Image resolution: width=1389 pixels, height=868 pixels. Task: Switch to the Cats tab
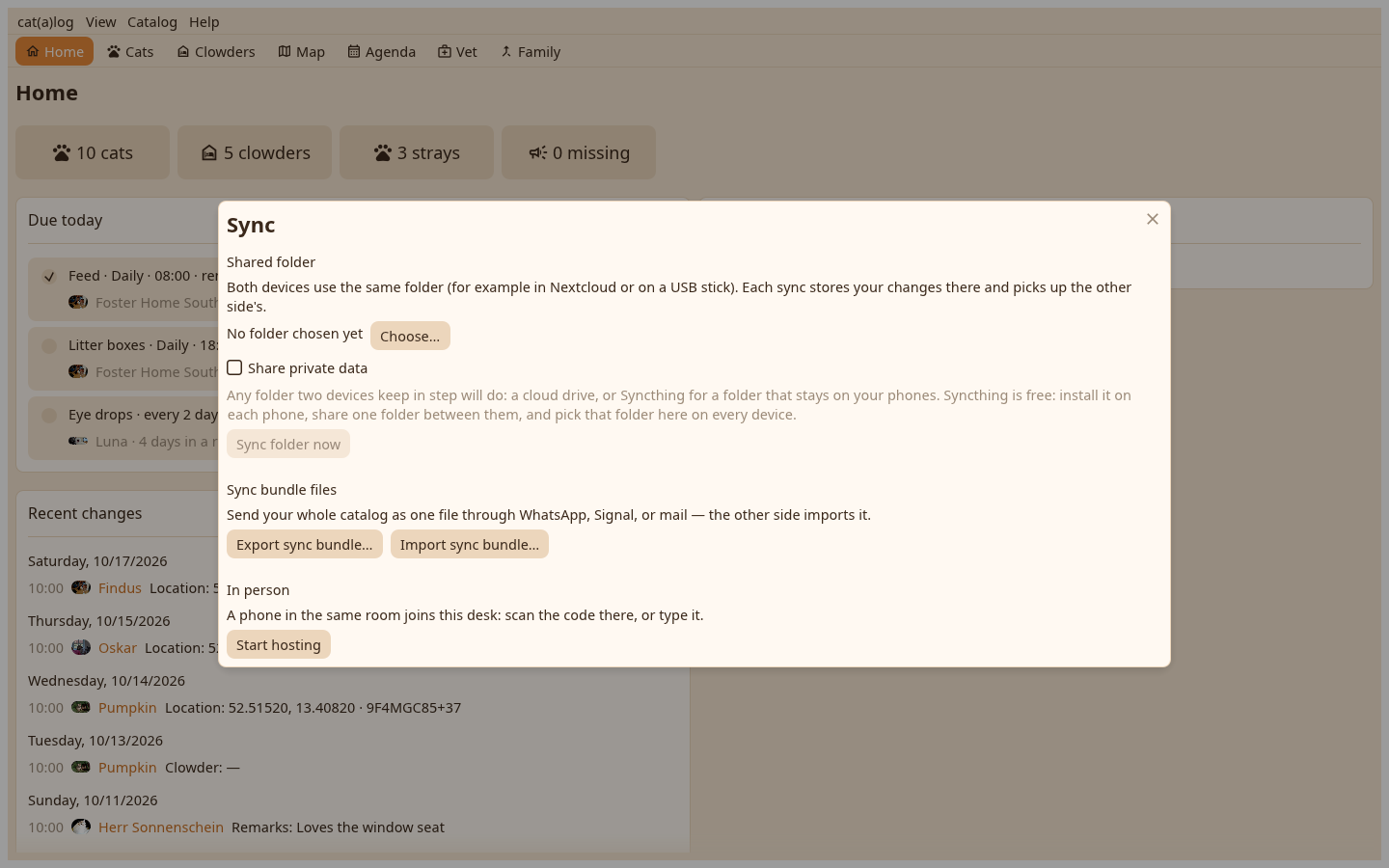pyautogui.click(x=130, y=51)
